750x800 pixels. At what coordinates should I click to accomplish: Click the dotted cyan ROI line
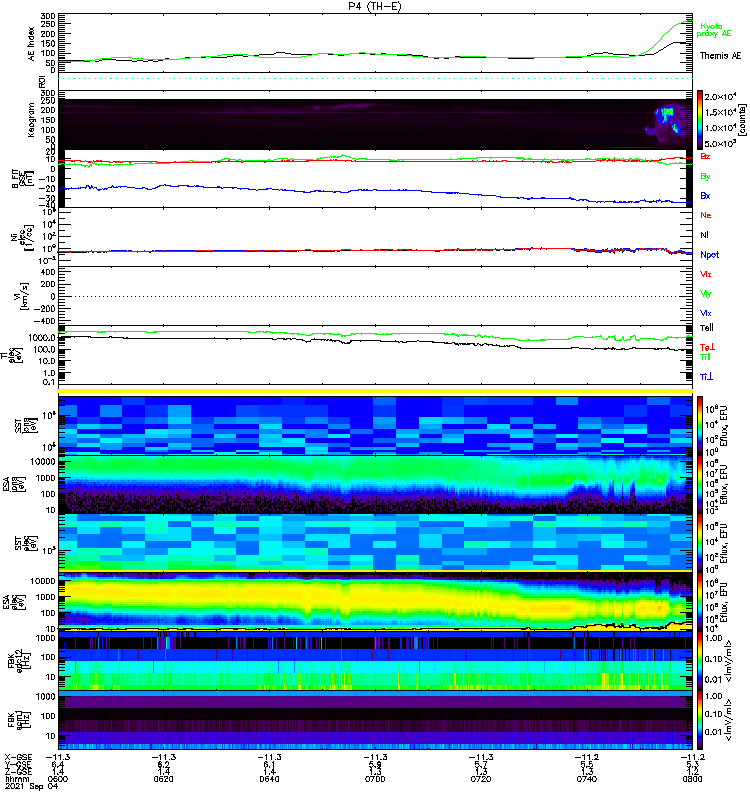pyautogui.click(x=375, y=79)
